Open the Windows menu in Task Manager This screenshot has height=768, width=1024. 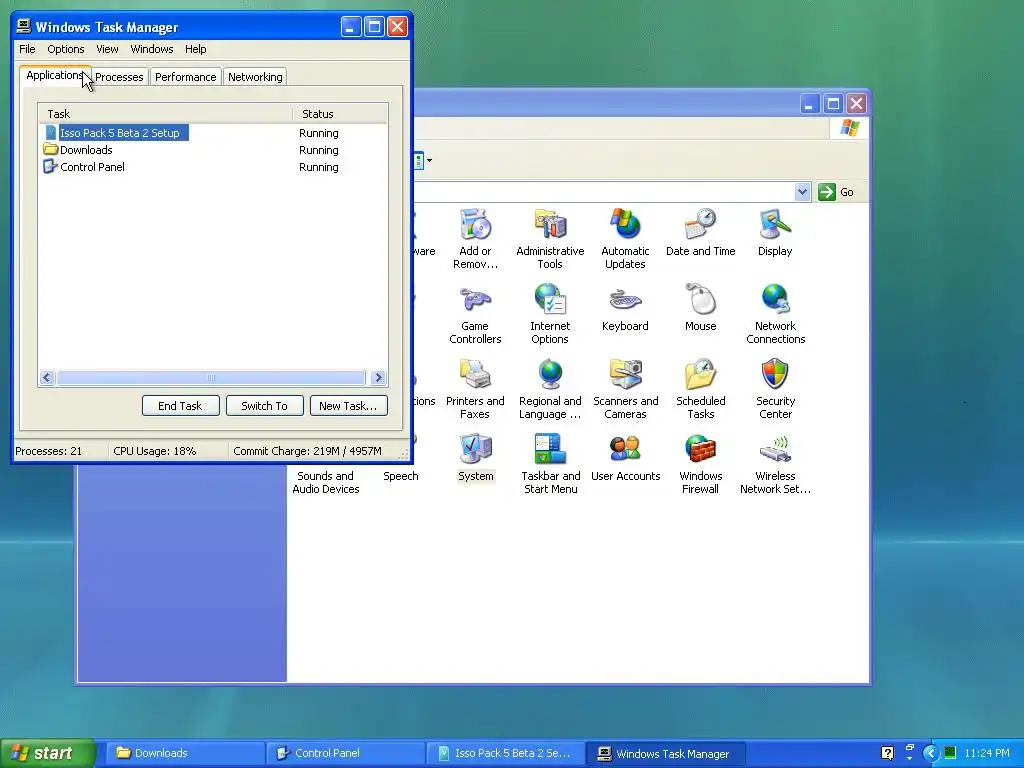(x=152, y=49)
